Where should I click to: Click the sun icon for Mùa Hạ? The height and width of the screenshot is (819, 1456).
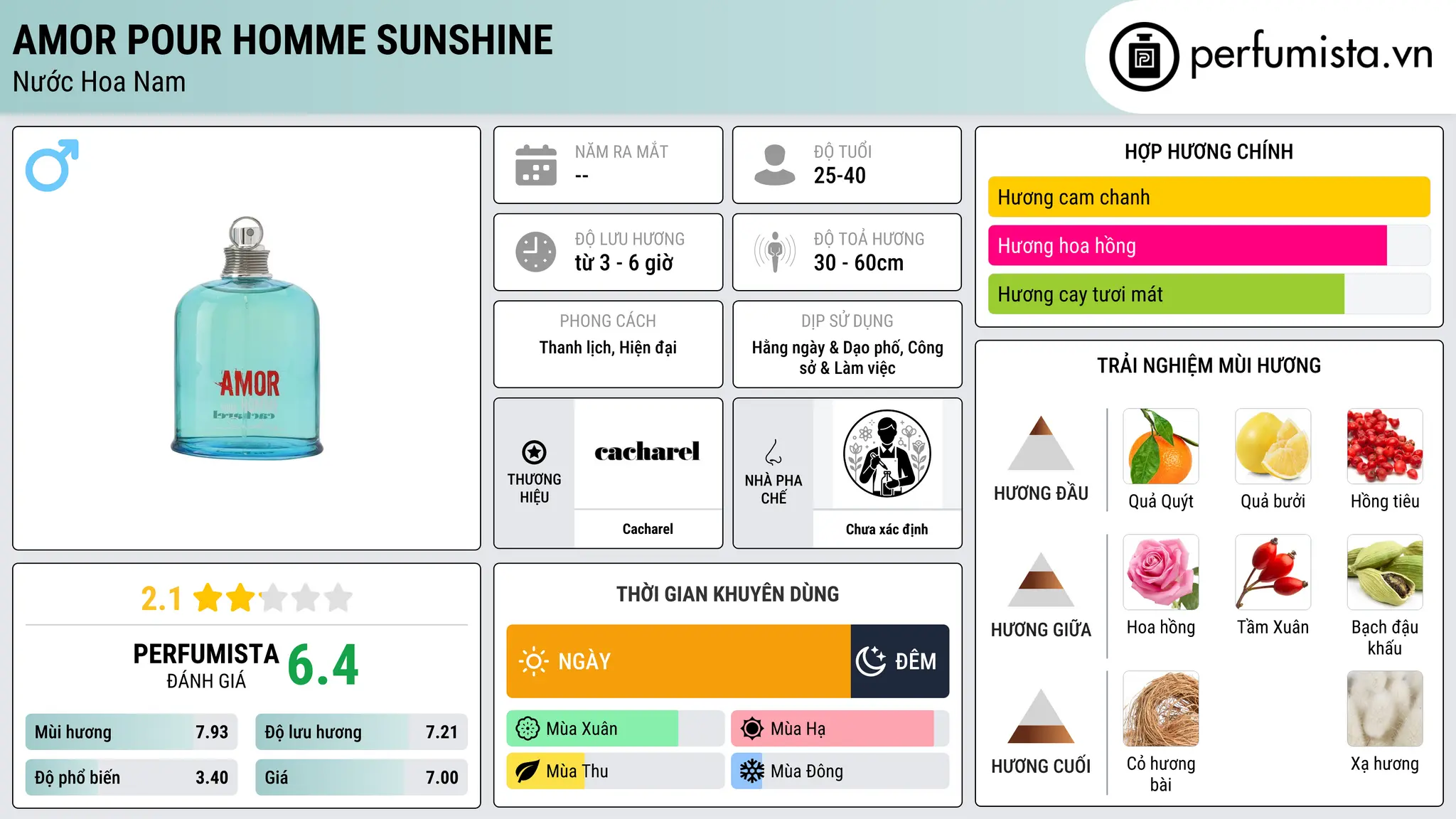click(x=751, y=729)
